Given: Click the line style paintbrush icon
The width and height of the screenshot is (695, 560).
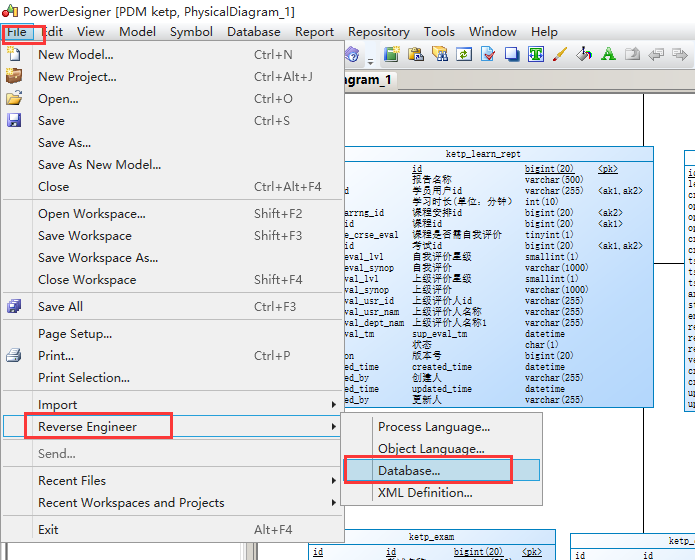Looking at the screenshot, I should click(x=560, y=54).
